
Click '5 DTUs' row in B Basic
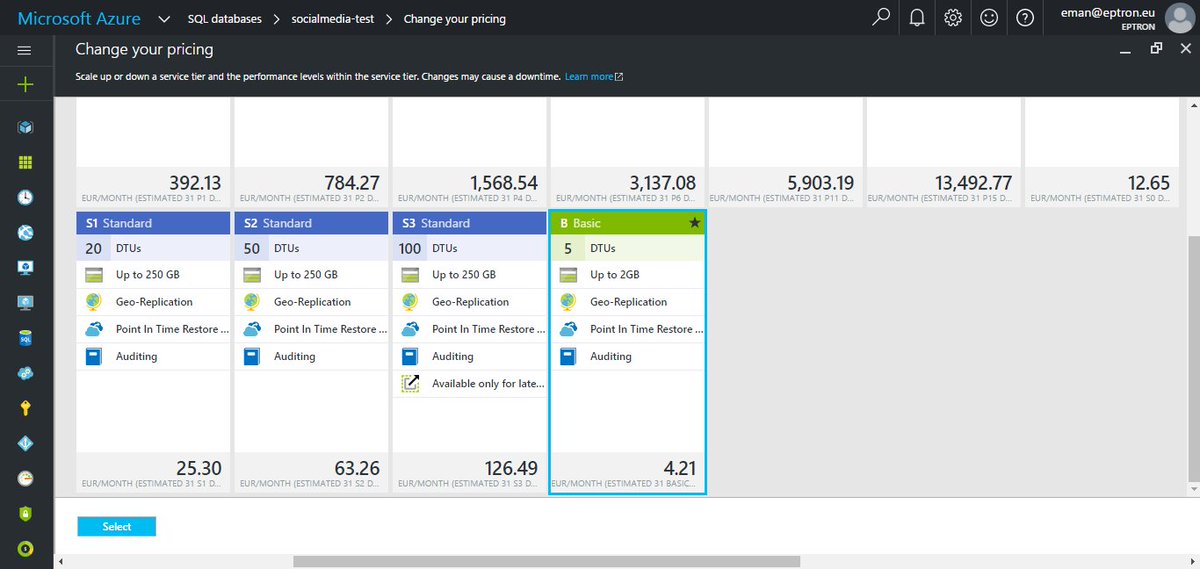628,248
